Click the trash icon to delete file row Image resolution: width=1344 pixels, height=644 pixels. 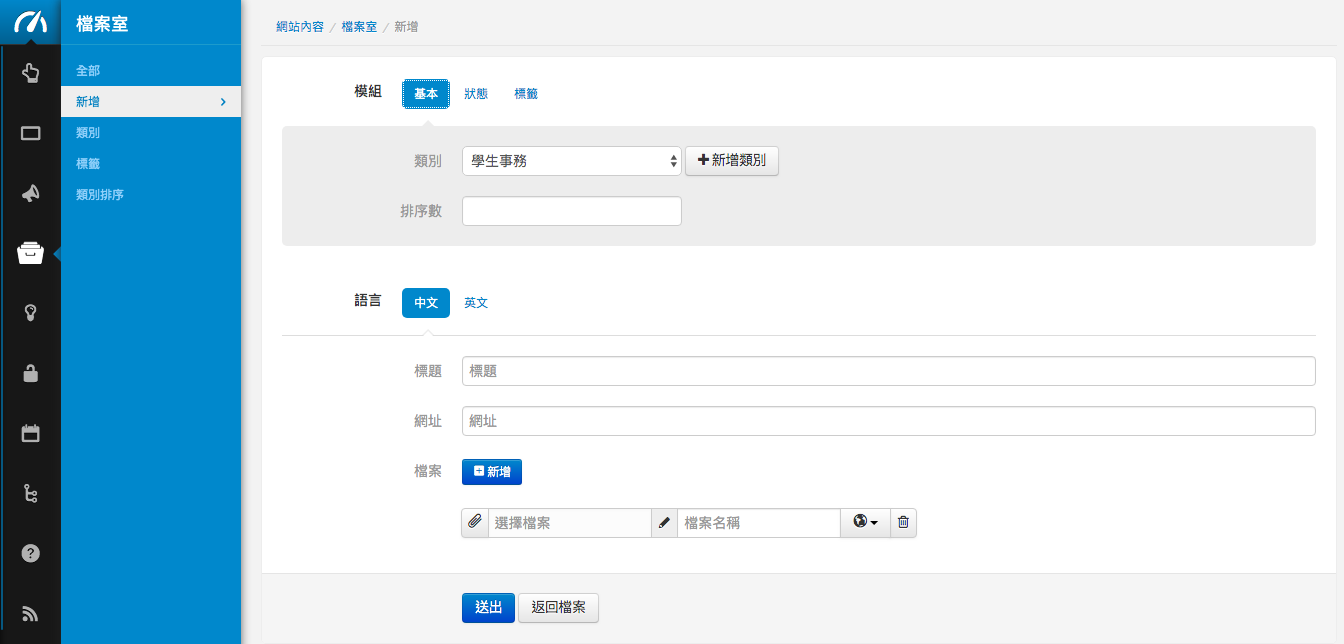(x=903, y=523)
